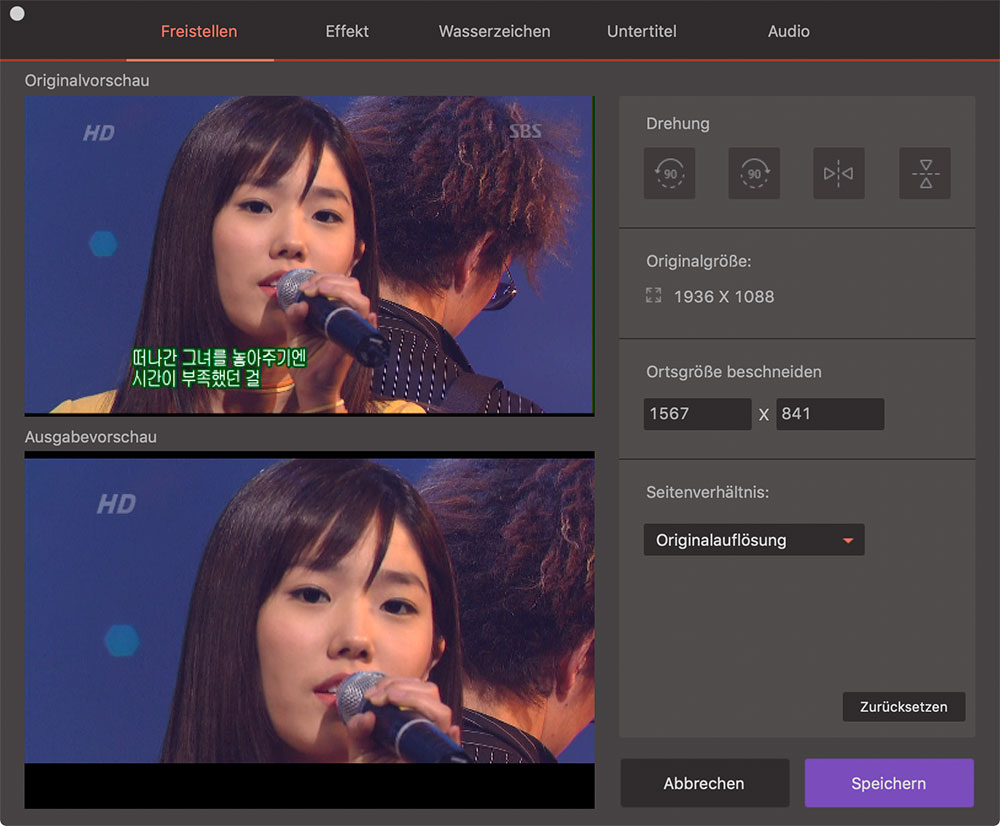This screenshot has width=1000, height=826.
Task: Click the 'Originalvorschau' label
Action: click(87, 80)
